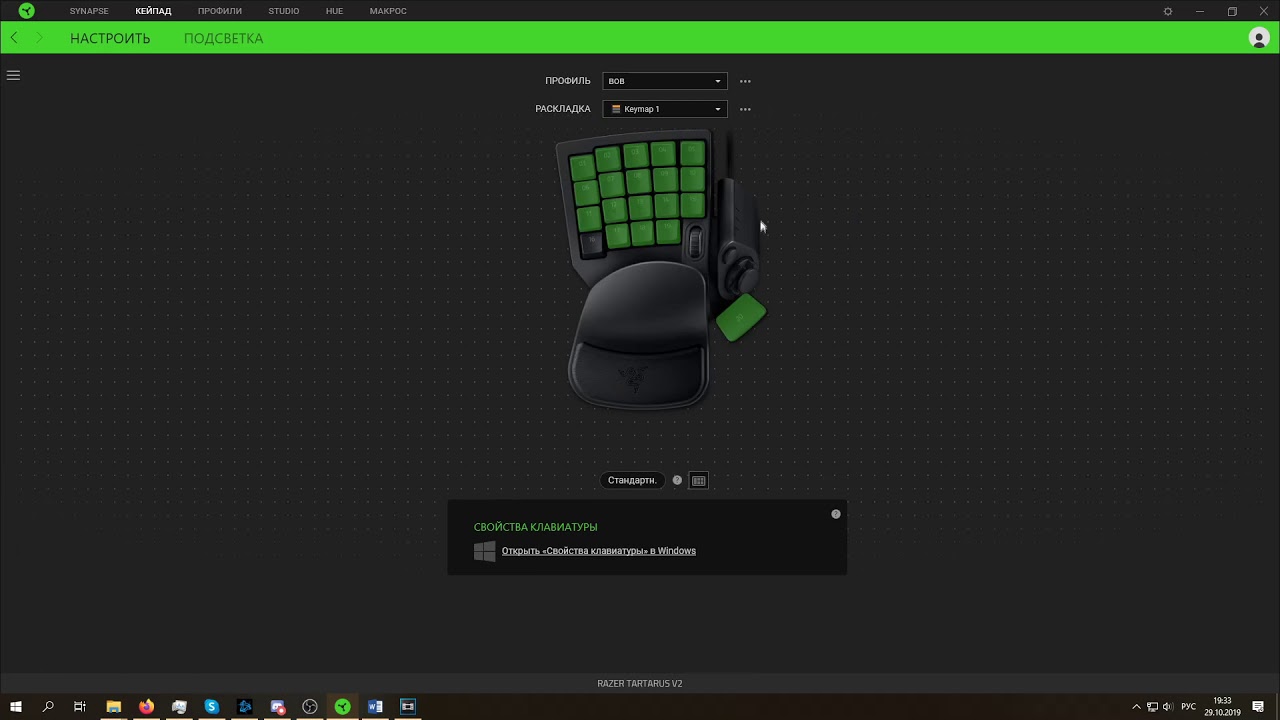Select keypad key 01

click(583, 167)
